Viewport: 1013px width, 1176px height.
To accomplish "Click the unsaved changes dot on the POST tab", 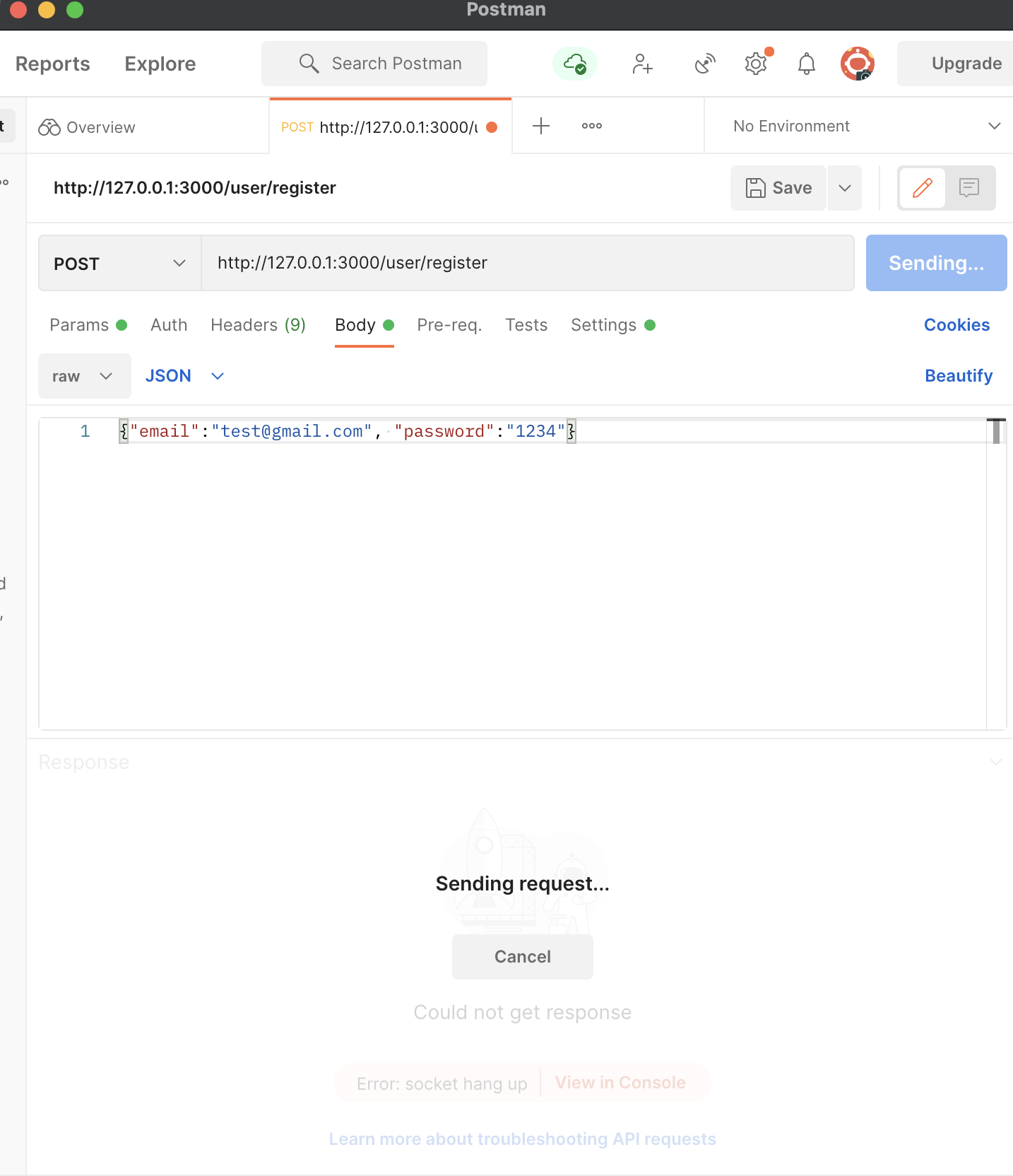I will point(492,127).
